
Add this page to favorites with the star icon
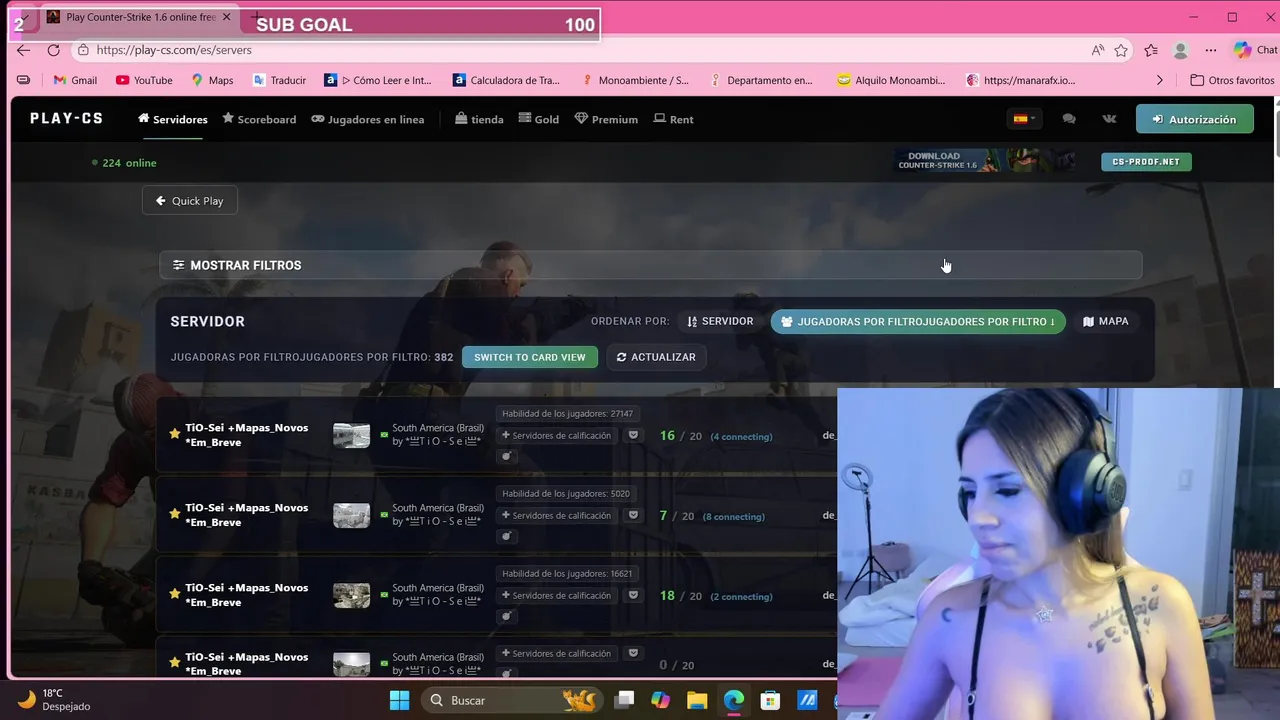point(1122,50)
